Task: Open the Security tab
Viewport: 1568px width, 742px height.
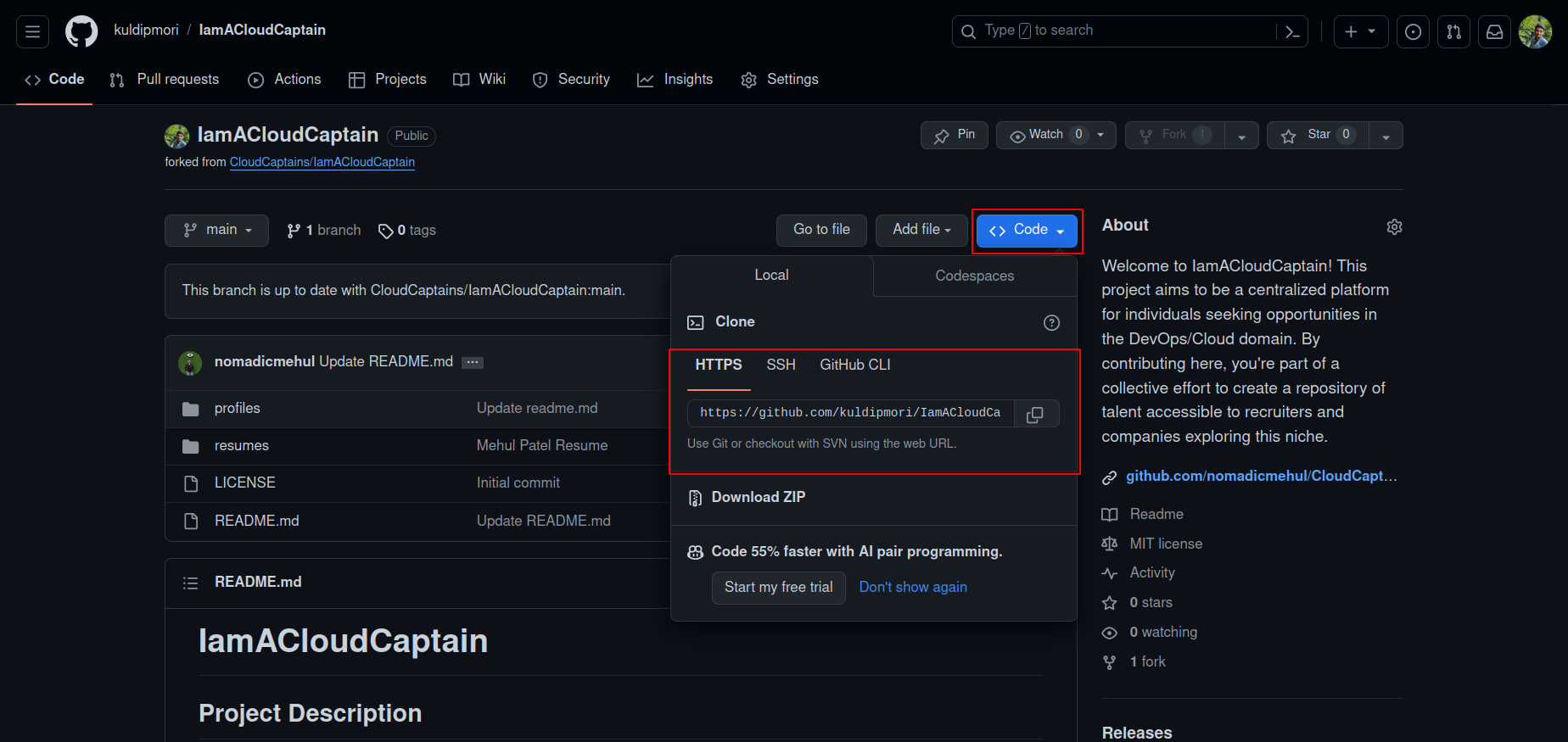Action: click(571, 80)
